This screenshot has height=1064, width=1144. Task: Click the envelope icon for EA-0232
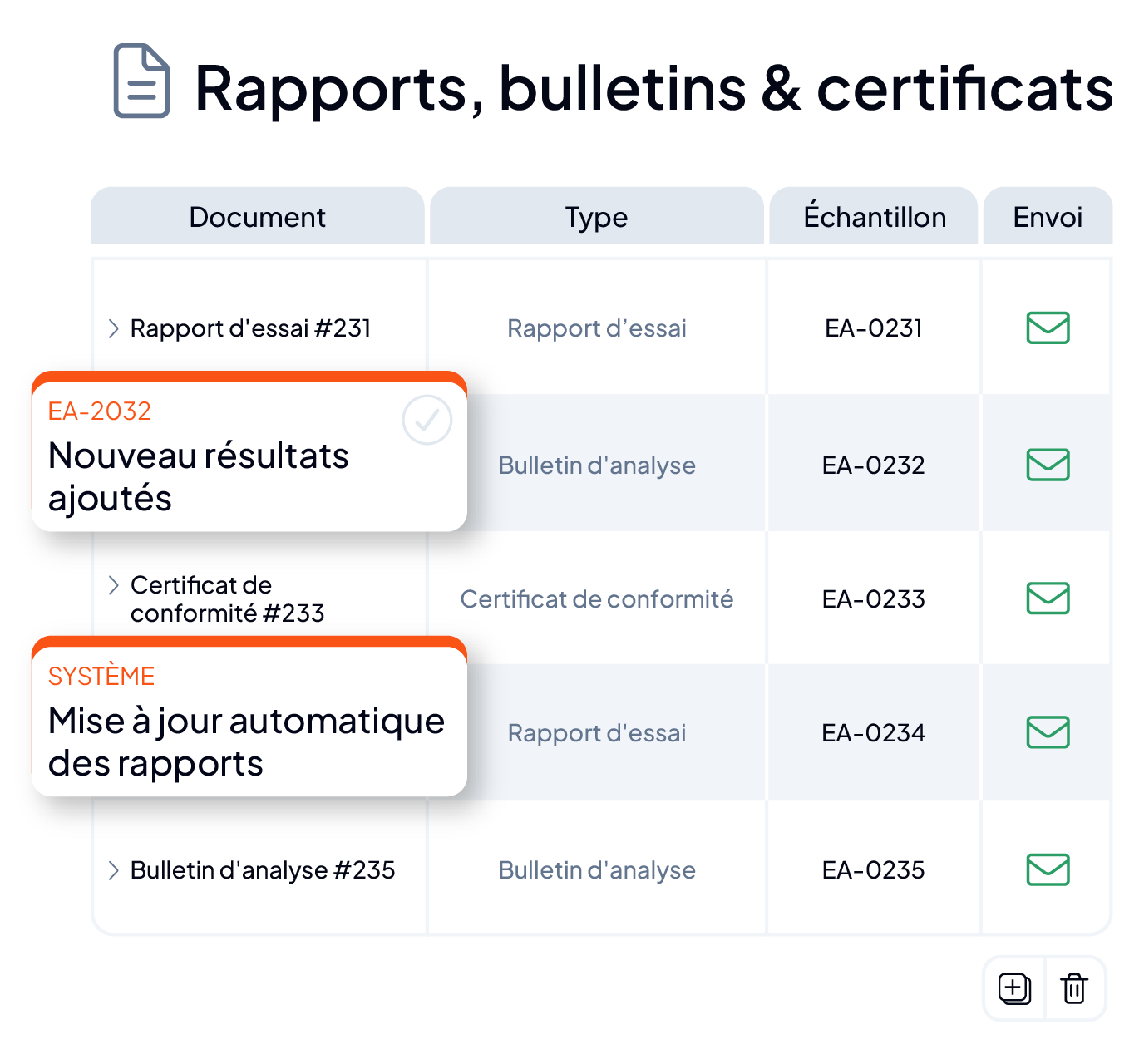coord(1048,465)
